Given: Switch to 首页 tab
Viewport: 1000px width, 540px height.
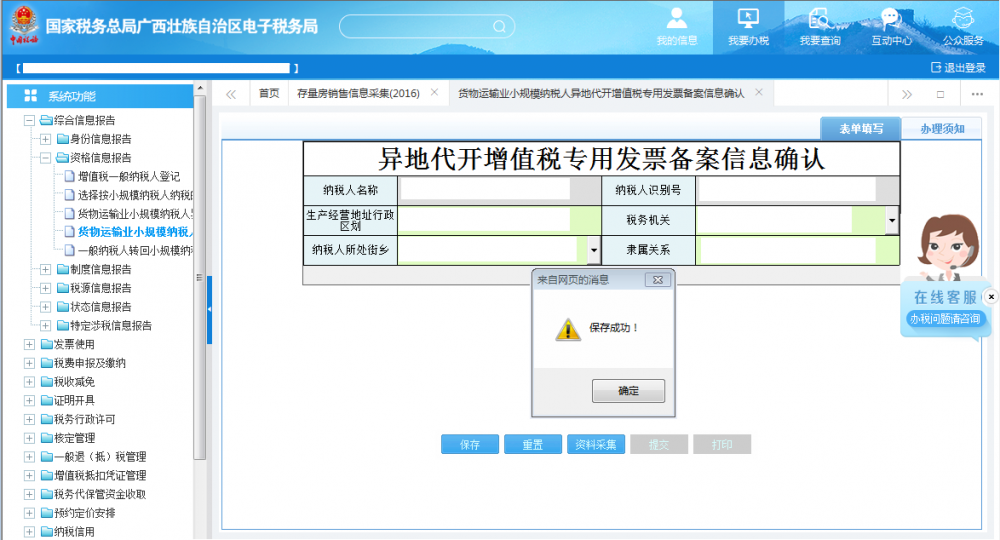Looking at the screenshot, I should tap(268, 93).
